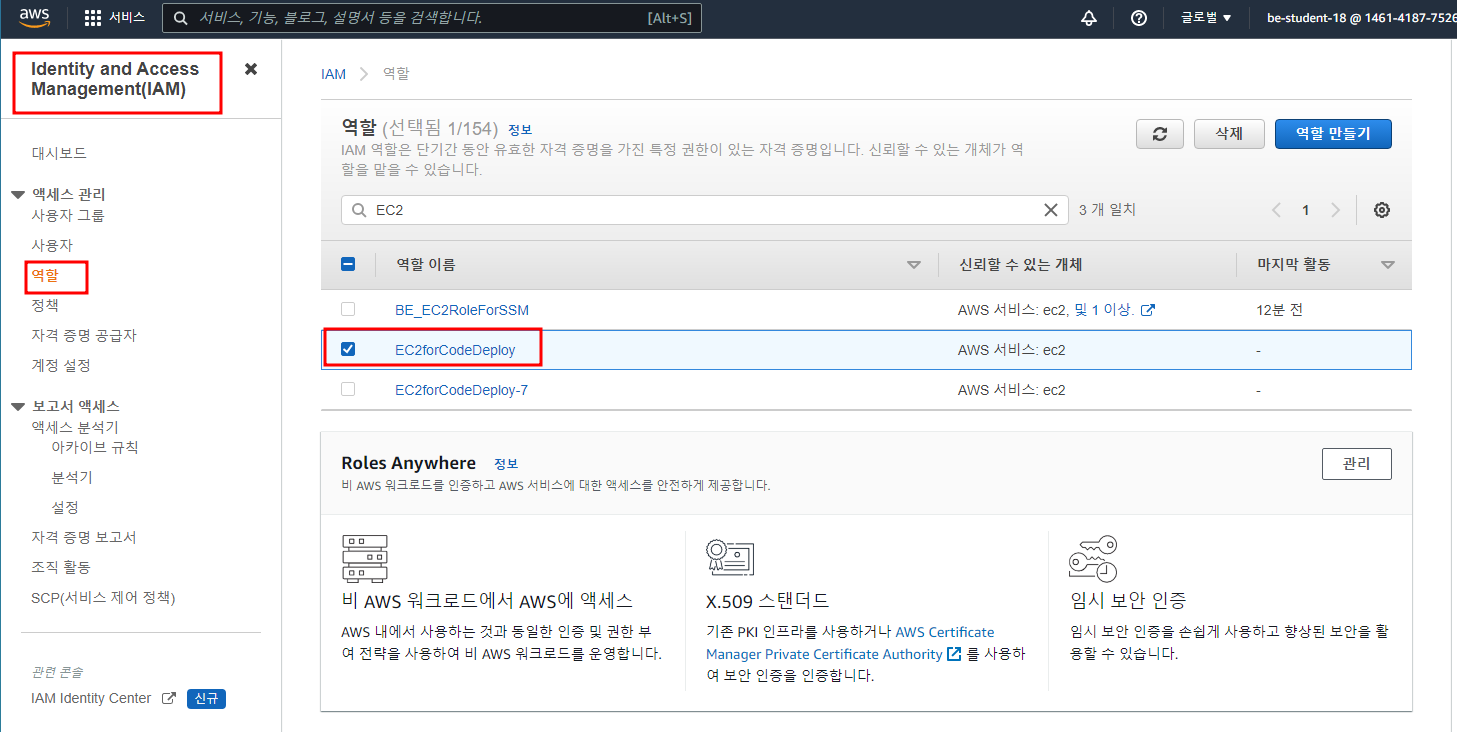Open 계정 설정 in the sidebar
The height and width of the screenshot is (732, 1457).
coord(61,365)
